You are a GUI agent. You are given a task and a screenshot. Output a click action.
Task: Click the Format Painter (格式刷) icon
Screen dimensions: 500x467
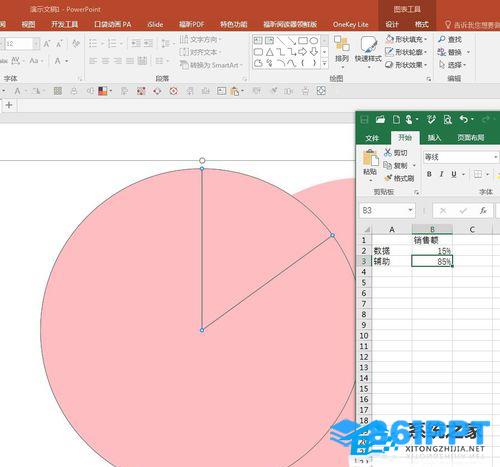pyautogui.click(x=388, y=178)
